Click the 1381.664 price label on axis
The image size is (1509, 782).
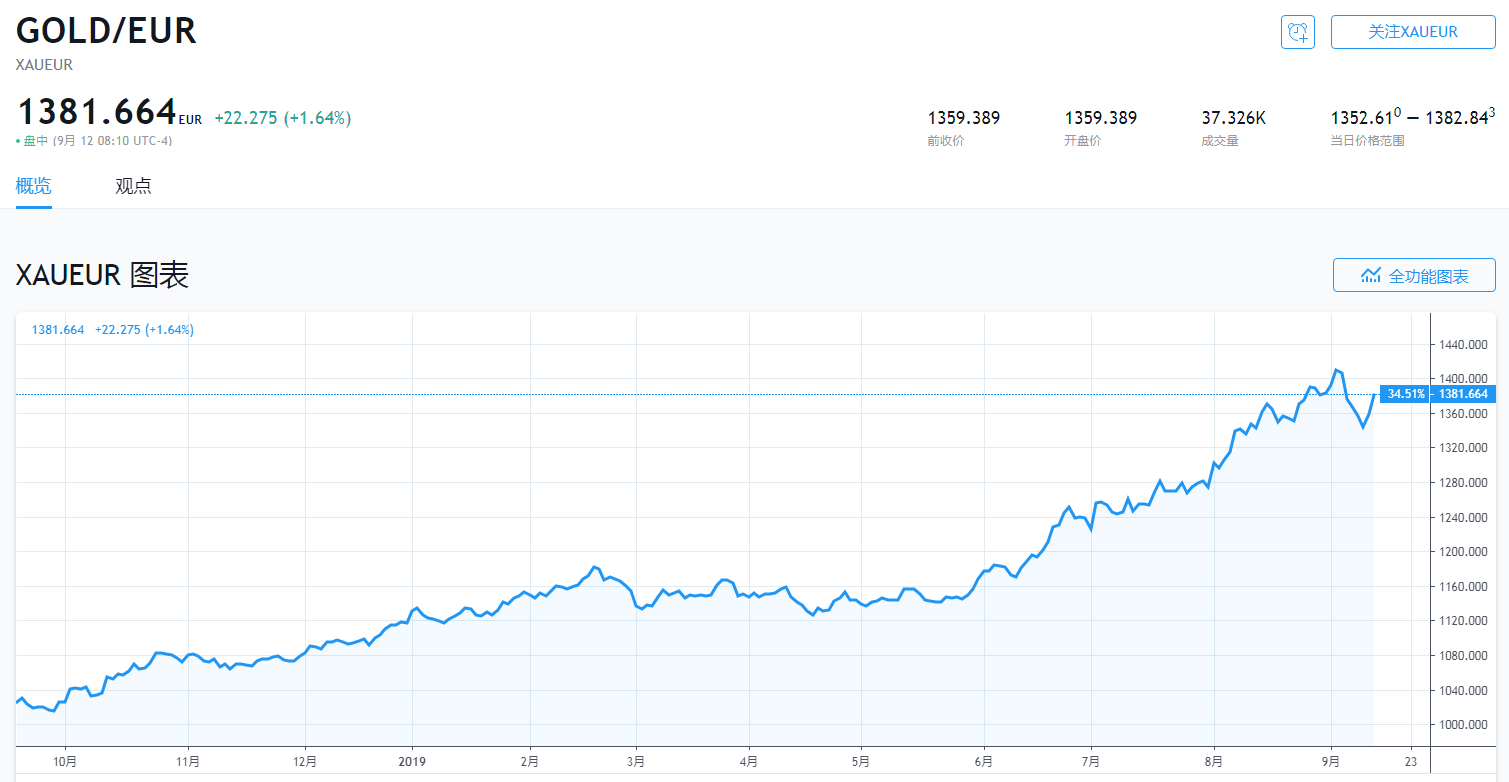pos(1463,394)
